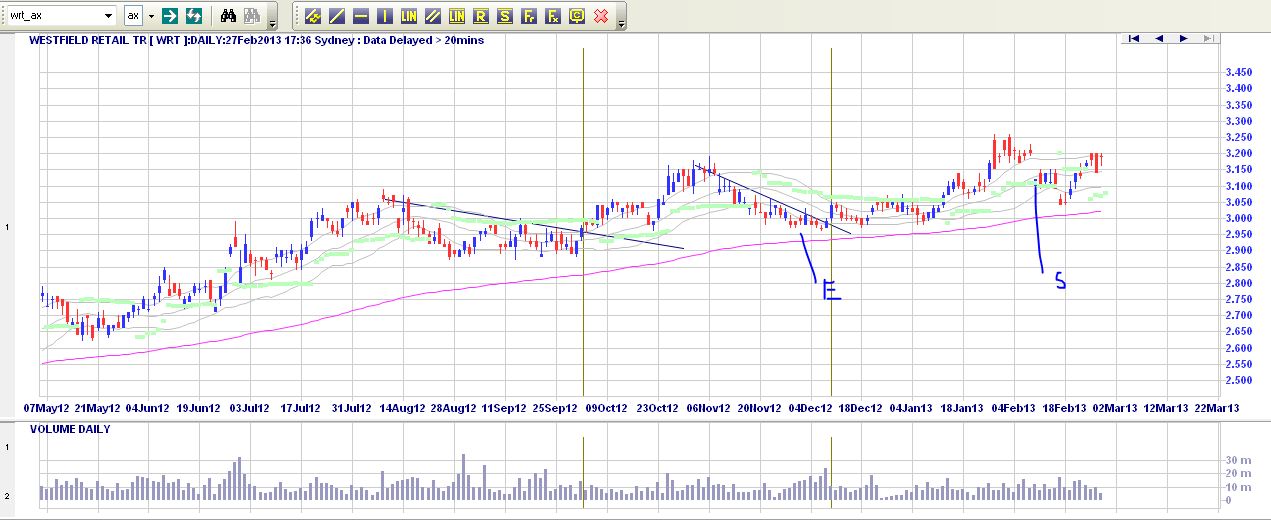Click the 07May12 date axis label

click(x=46, y=408)
